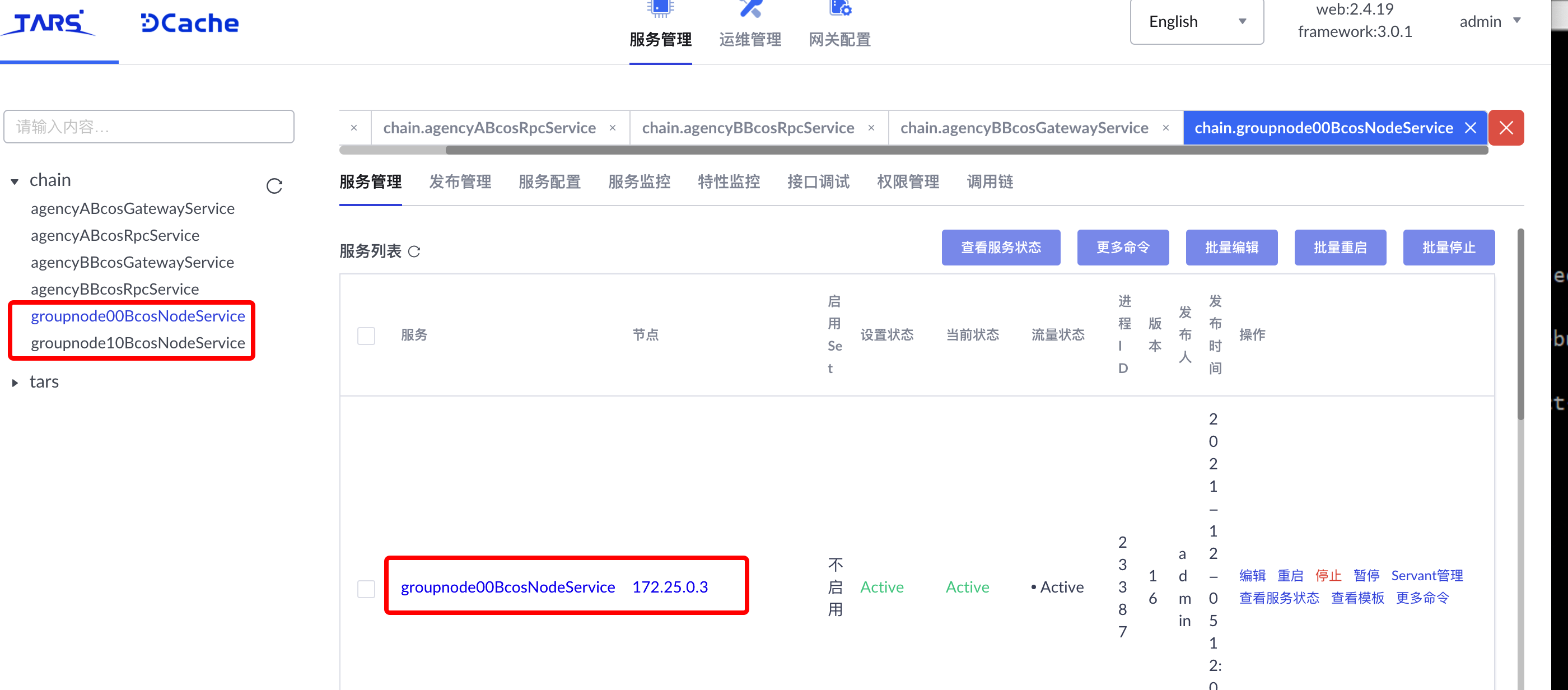Collapse the chain tree node
Viewport: 1568px width, 690px height.
[15, 181]
